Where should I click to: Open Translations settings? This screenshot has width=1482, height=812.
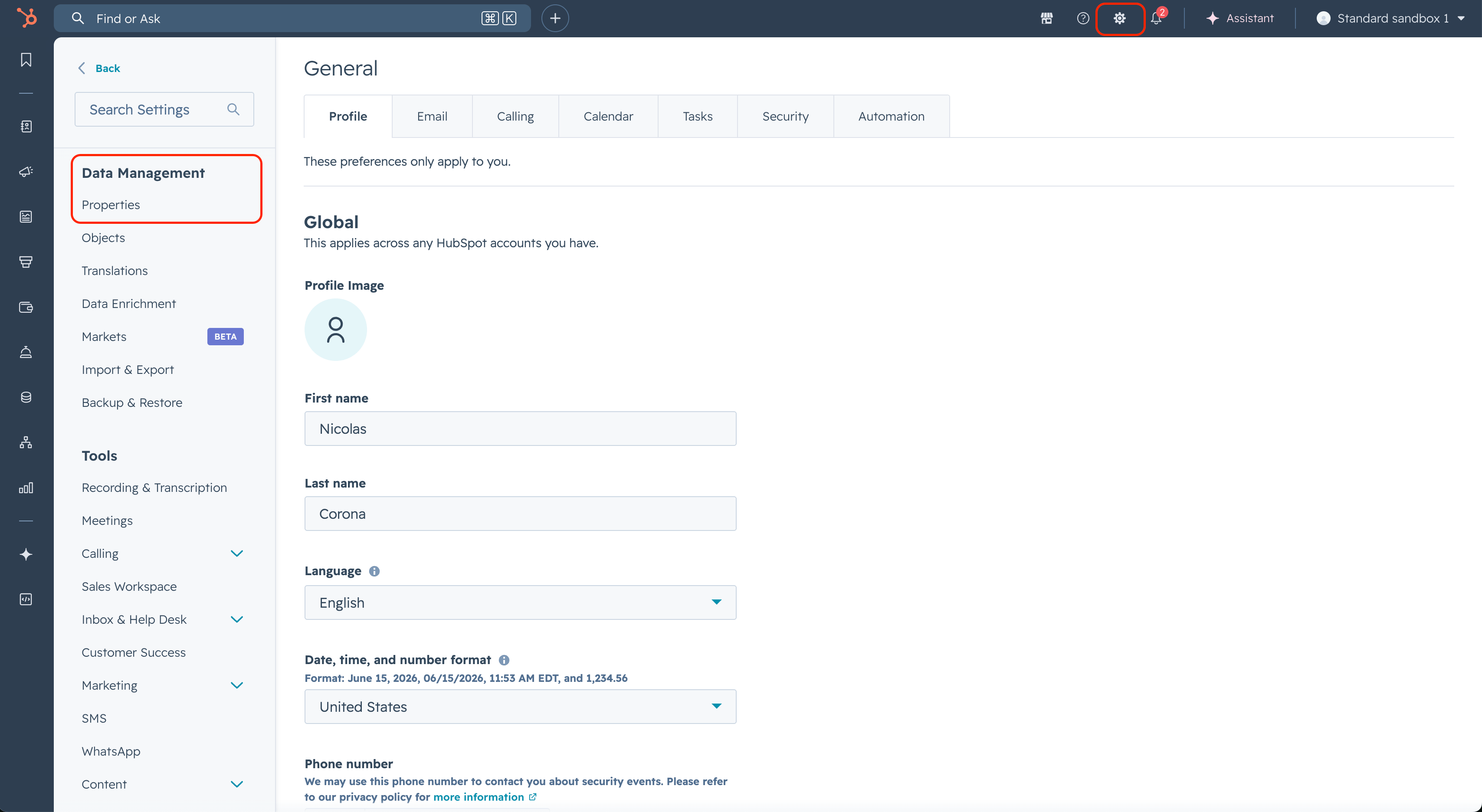(115, 270)
